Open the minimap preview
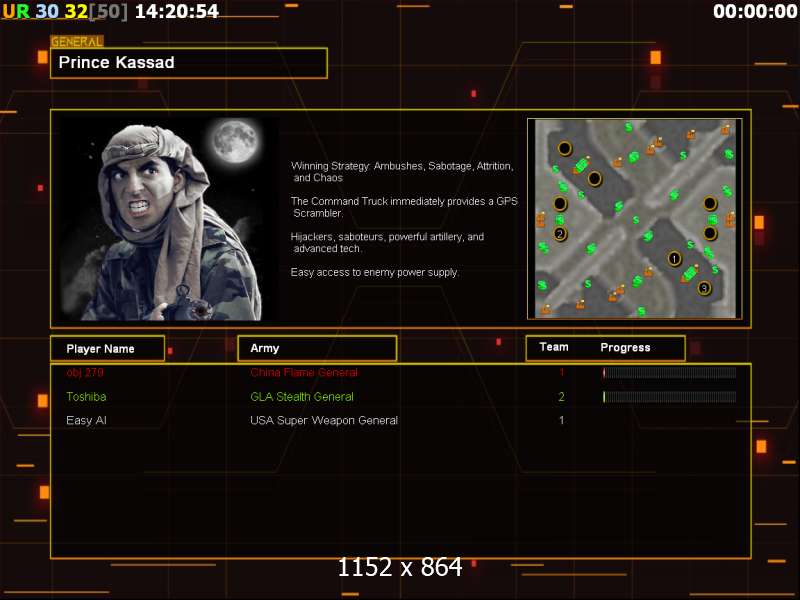Screen dimensions: 800x600 pyautogui.click(x=635, y=219)
